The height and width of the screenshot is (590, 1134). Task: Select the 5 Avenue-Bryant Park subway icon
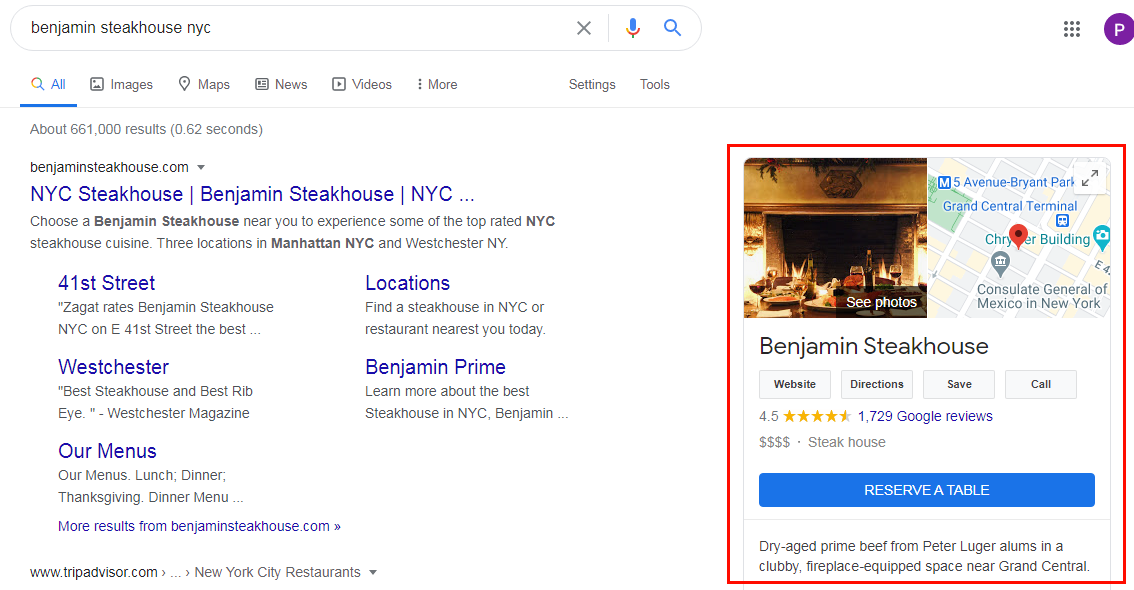tap(945, 183)
